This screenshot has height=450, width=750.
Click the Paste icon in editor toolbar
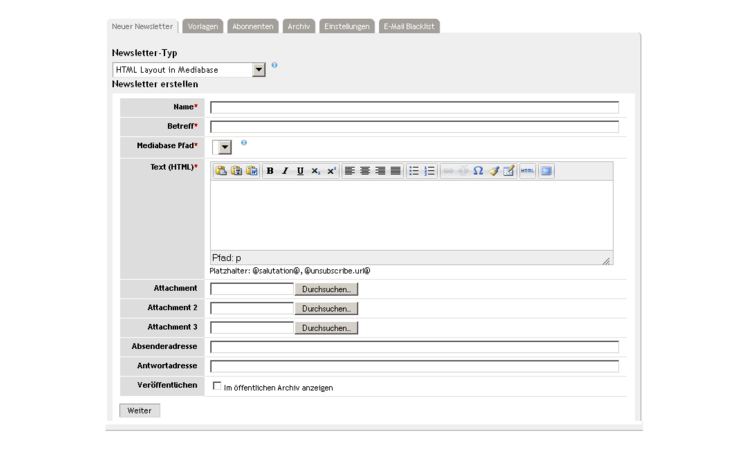(221, 171)
